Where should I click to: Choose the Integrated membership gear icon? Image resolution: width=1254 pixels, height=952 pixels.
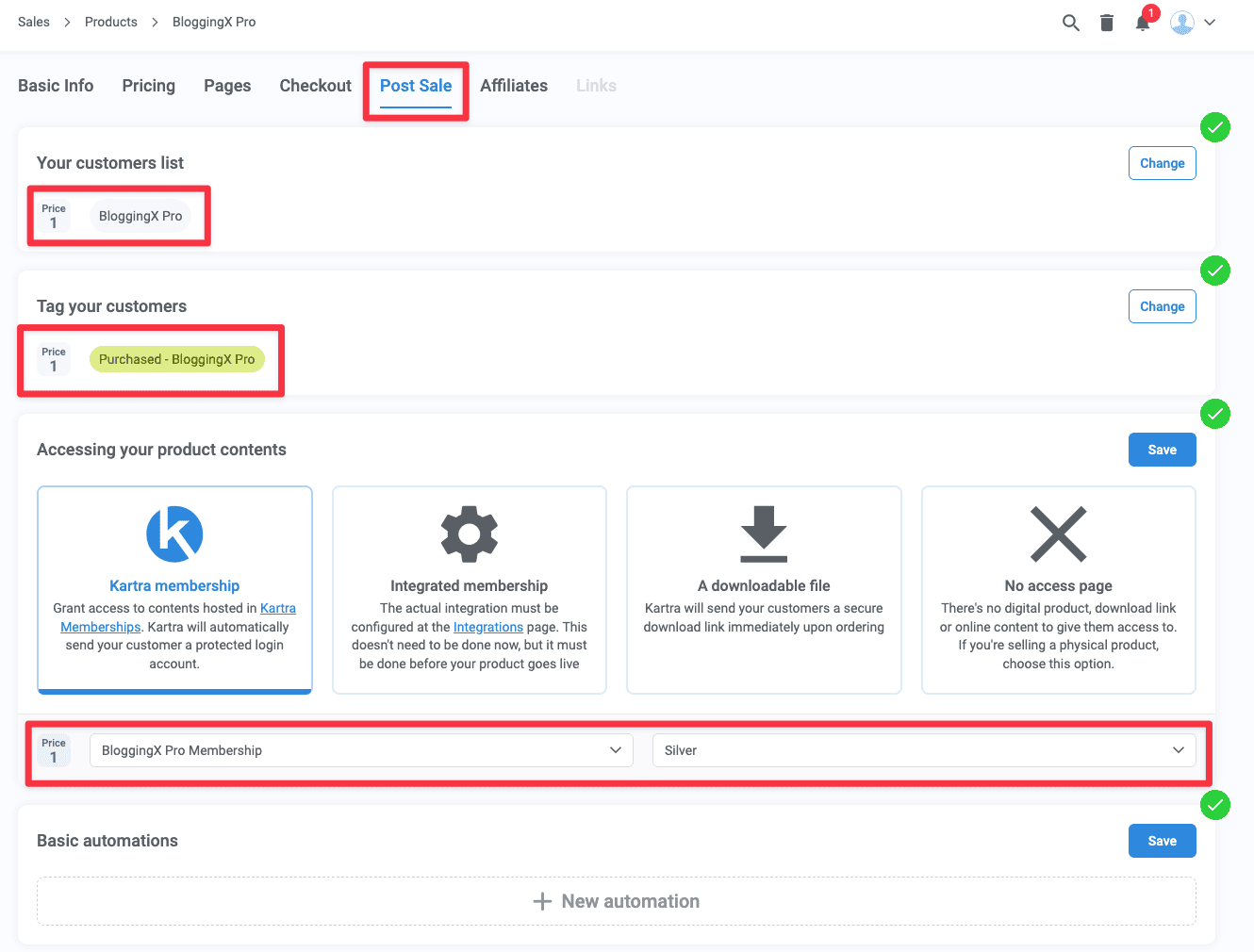[469, 533]
